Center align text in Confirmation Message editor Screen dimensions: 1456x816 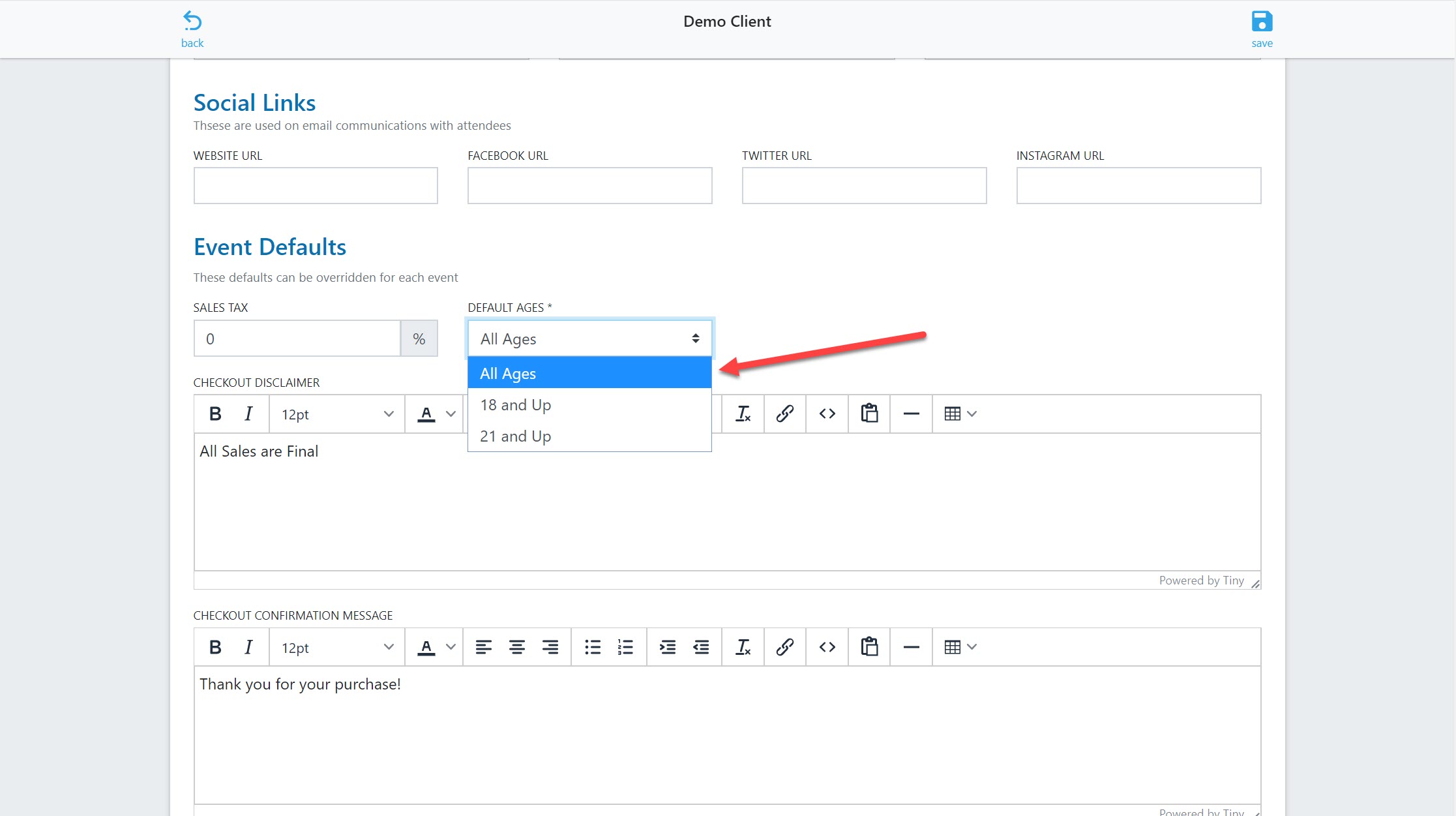coord(517,647)
